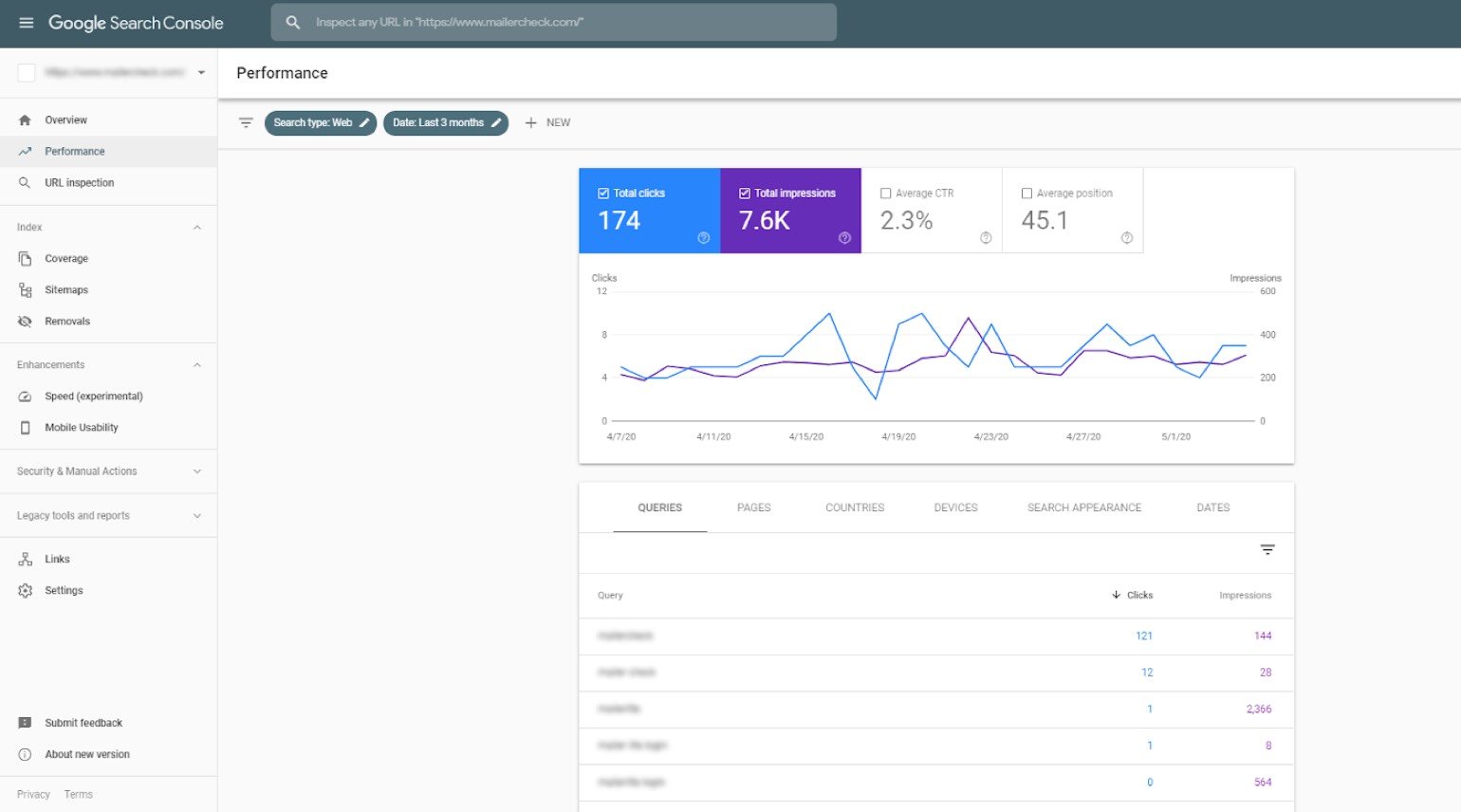Click the pencil on Search type chip
The image size is (1461, 812).
point(364,123)
